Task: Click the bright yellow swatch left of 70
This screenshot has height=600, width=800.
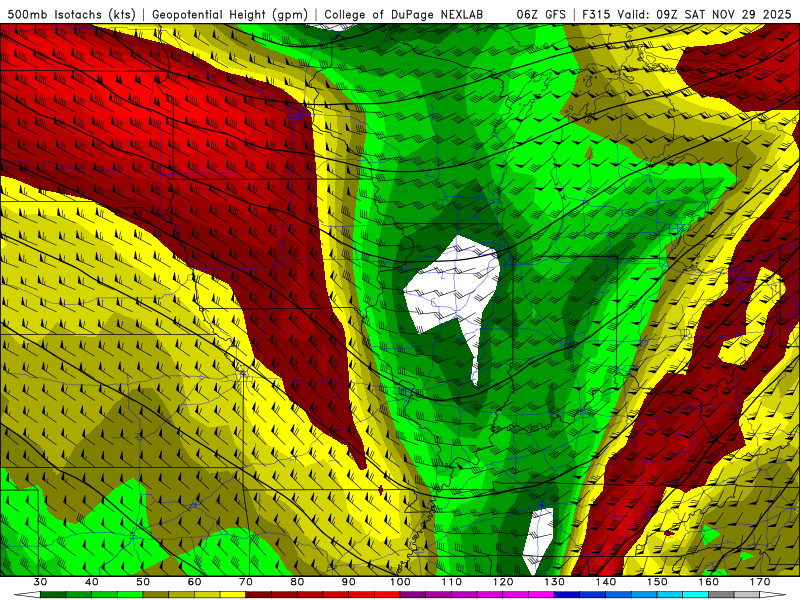Action: 233,595
